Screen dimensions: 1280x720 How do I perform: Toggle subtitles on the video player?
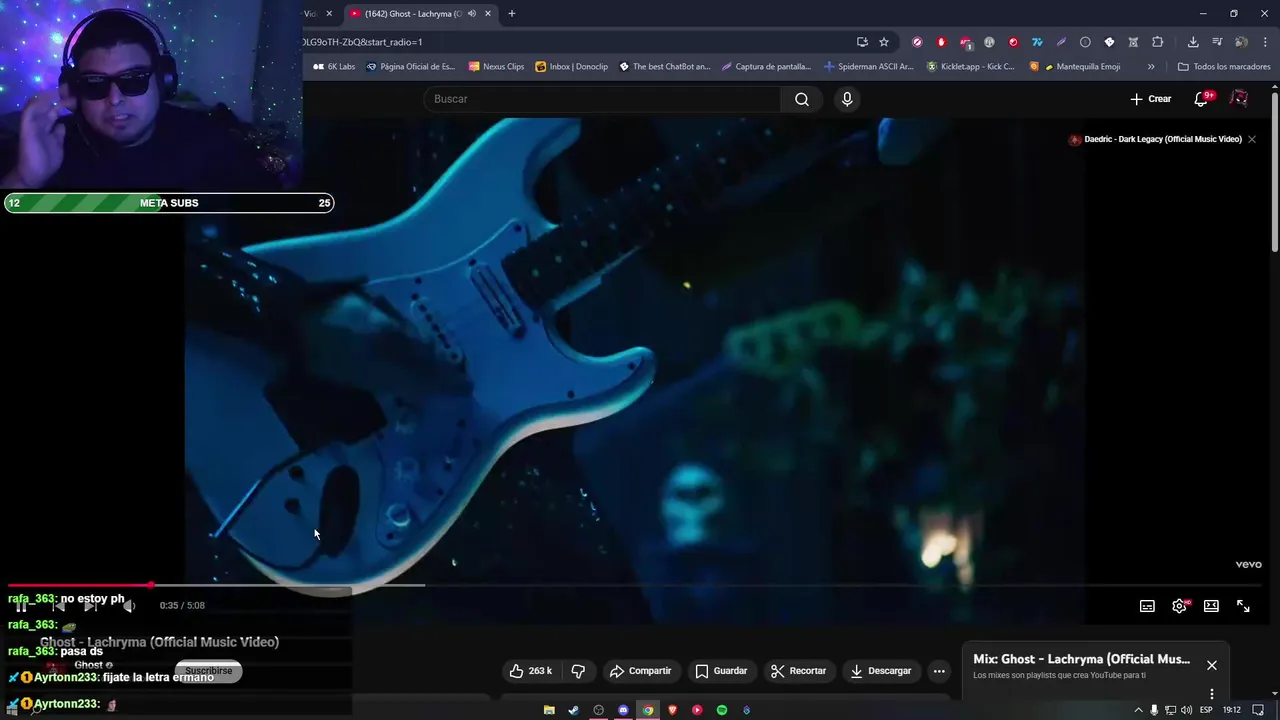[1148, 606]
